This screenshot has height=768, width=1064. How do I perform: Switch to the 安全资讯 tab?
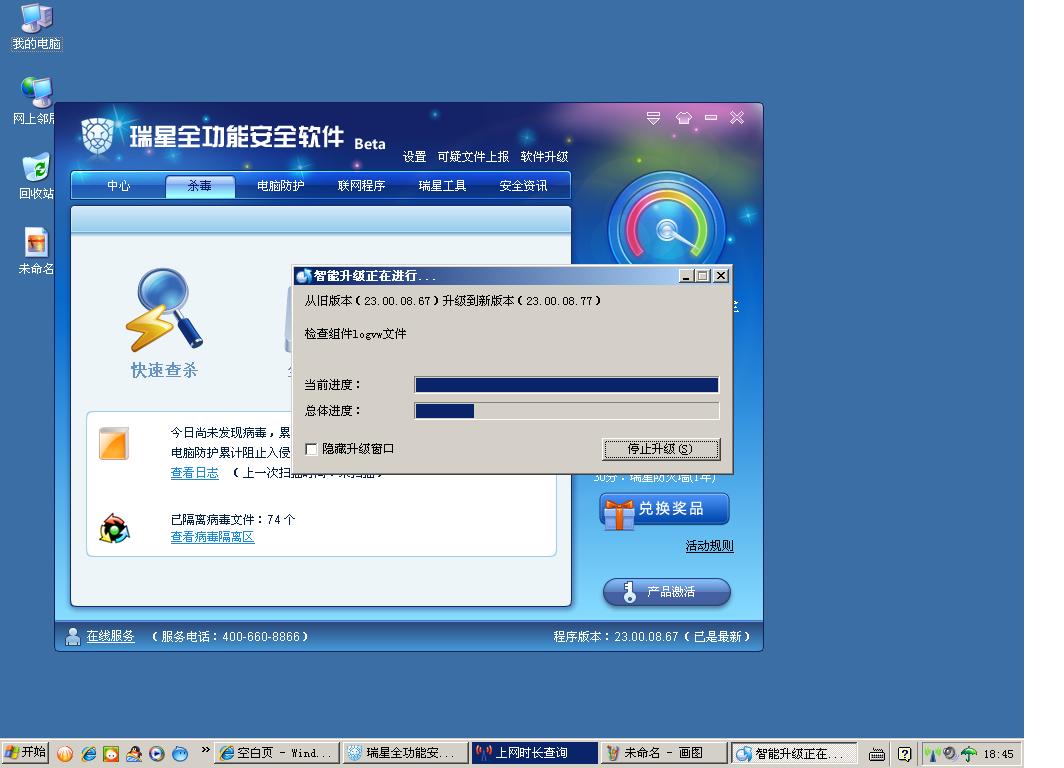coord(523,186)
